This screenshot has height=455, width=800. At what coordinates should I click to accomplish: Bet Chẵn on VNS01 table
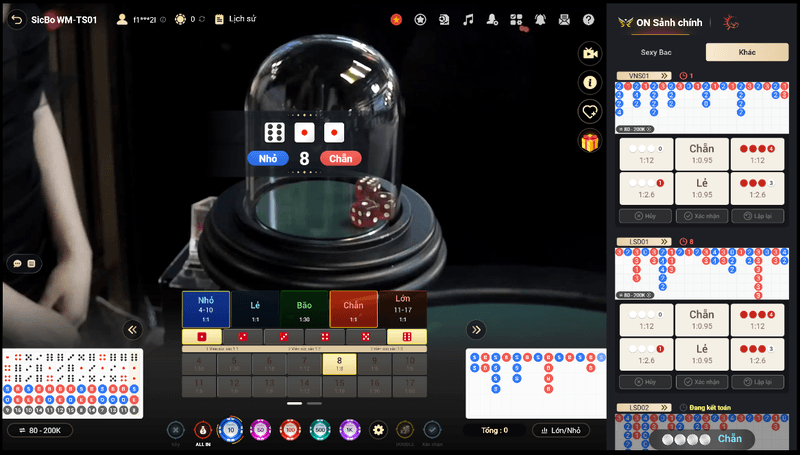(x=702, y=154)
